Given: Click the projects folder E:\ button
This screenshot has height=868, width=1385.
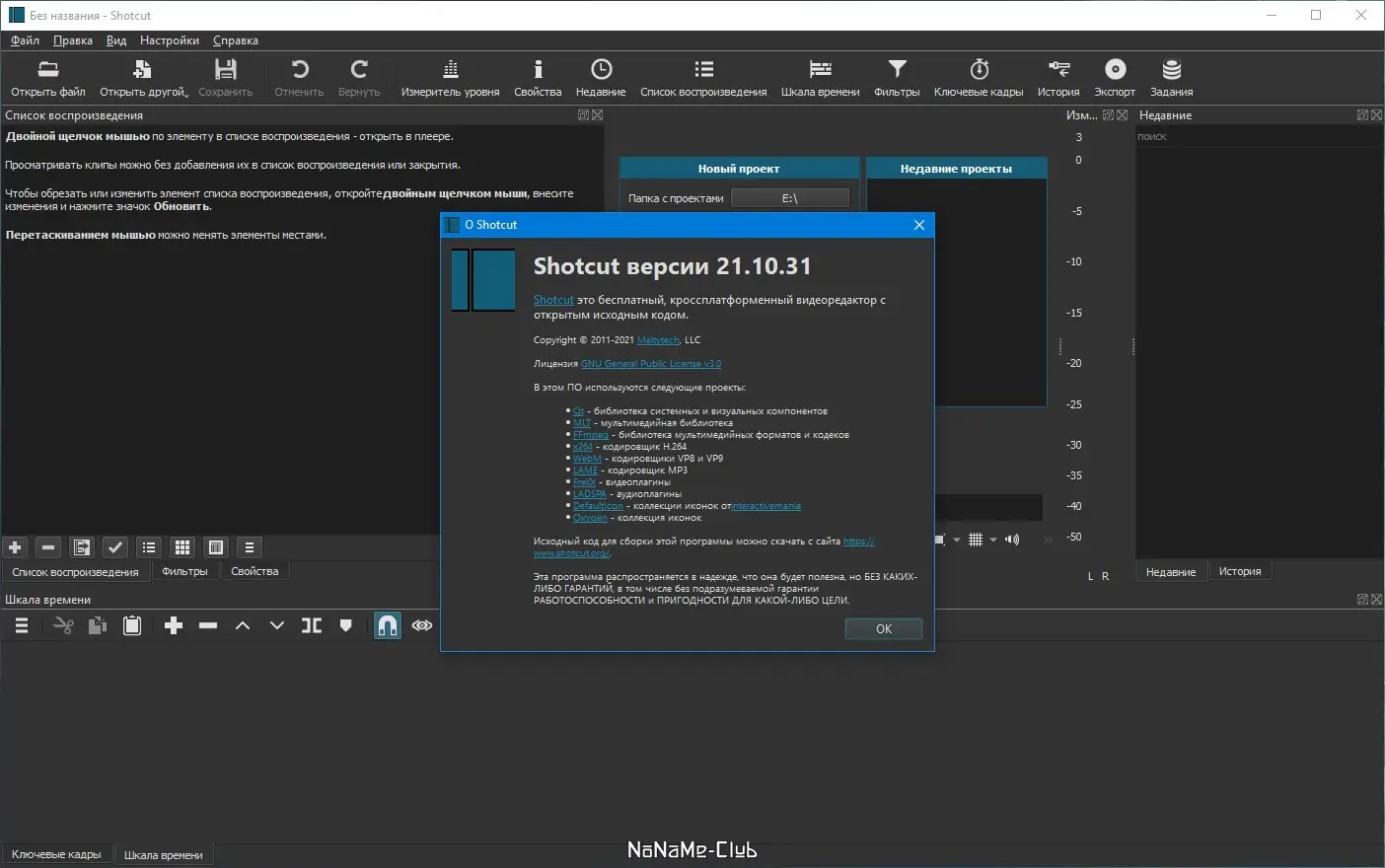Looking at the screenshot, I should coord(789,198).
